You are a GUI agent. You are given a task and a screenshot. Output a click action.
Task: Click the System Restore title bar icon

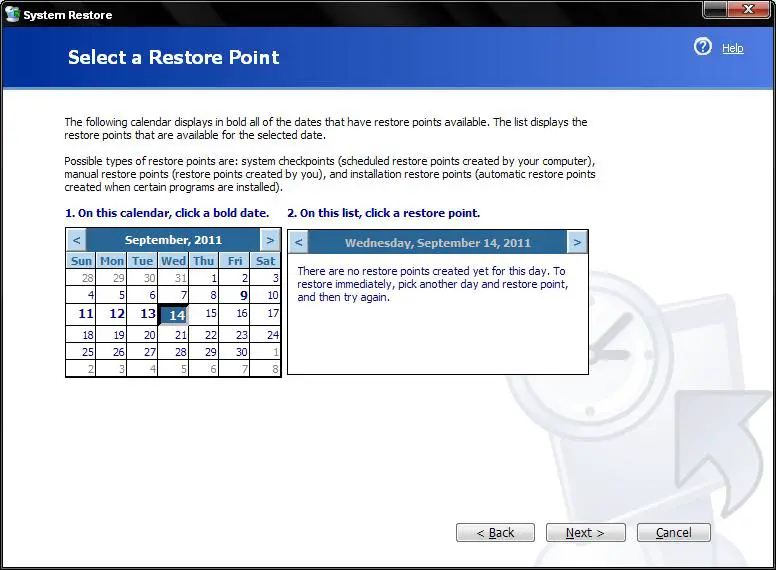coord(12,14)
